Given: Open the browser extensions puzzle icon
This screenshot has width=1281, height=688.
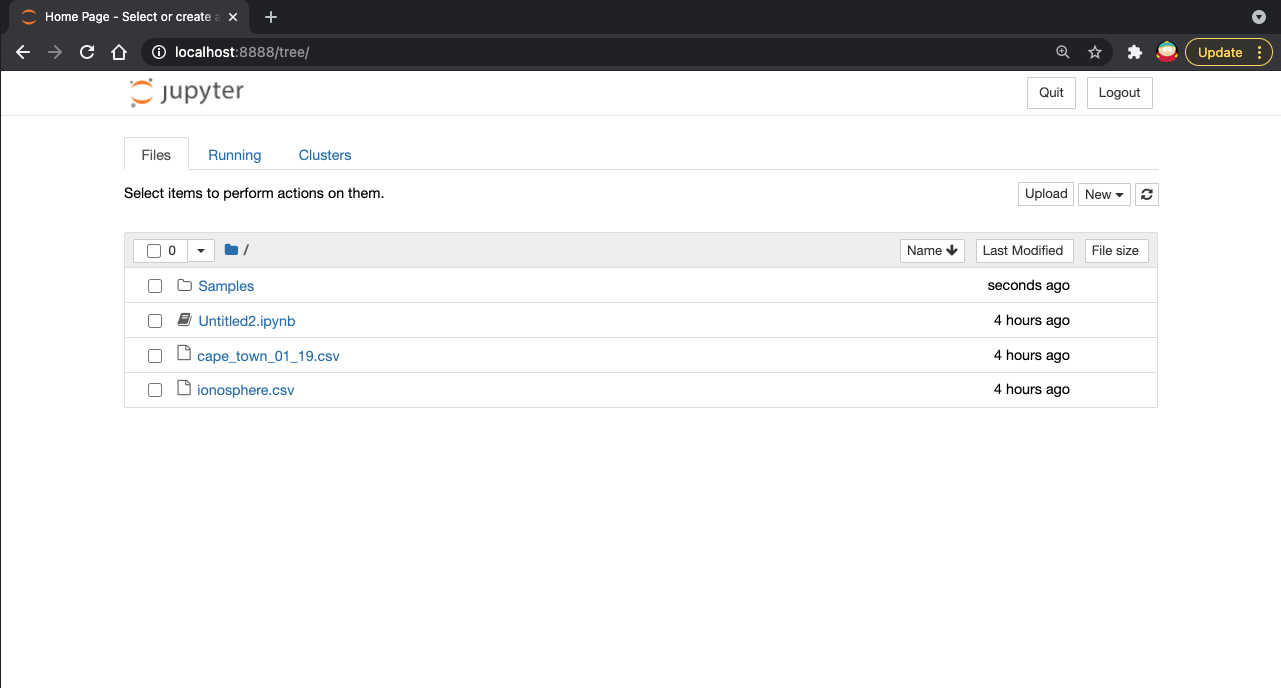Looking at the screenshot, I should (x=1134, y=52).
